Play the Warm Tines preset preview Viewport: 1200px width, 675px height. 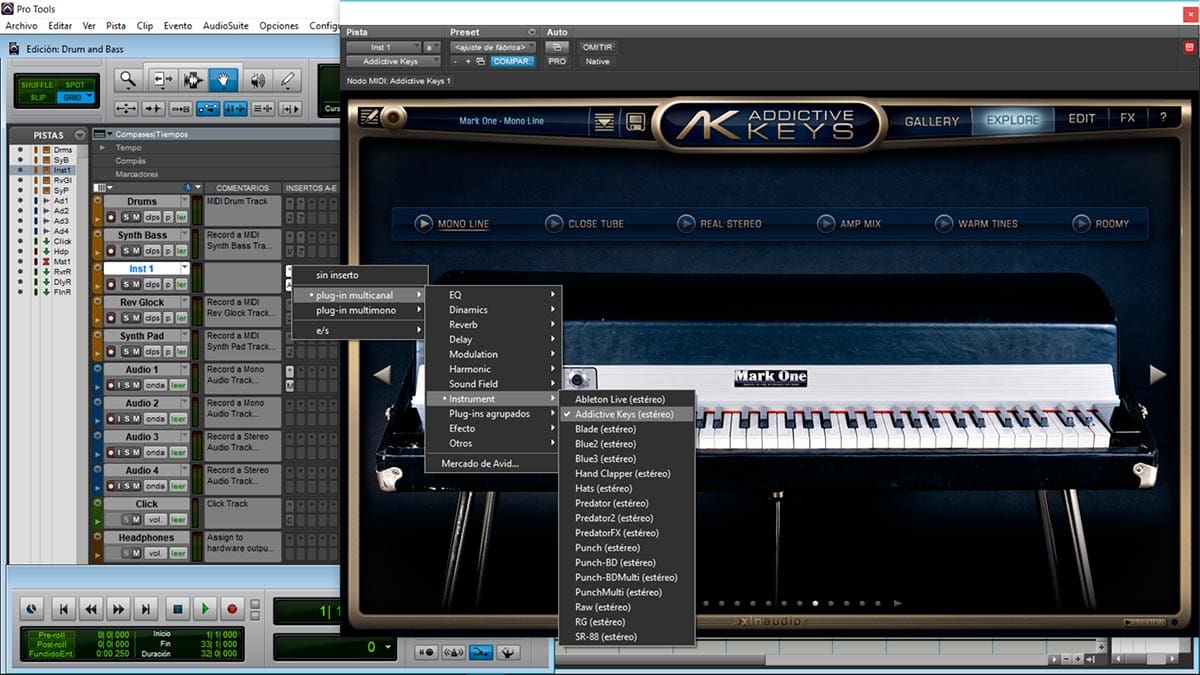(x=944, y=224)
